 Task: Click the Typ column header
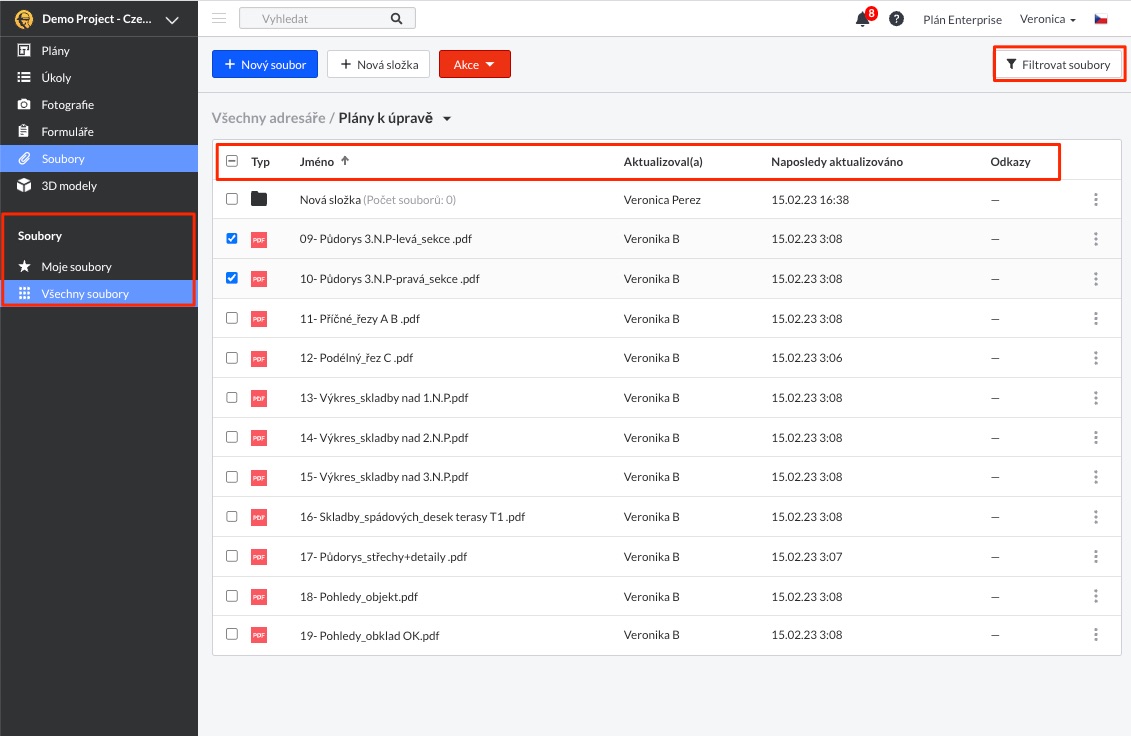point(260,162)
